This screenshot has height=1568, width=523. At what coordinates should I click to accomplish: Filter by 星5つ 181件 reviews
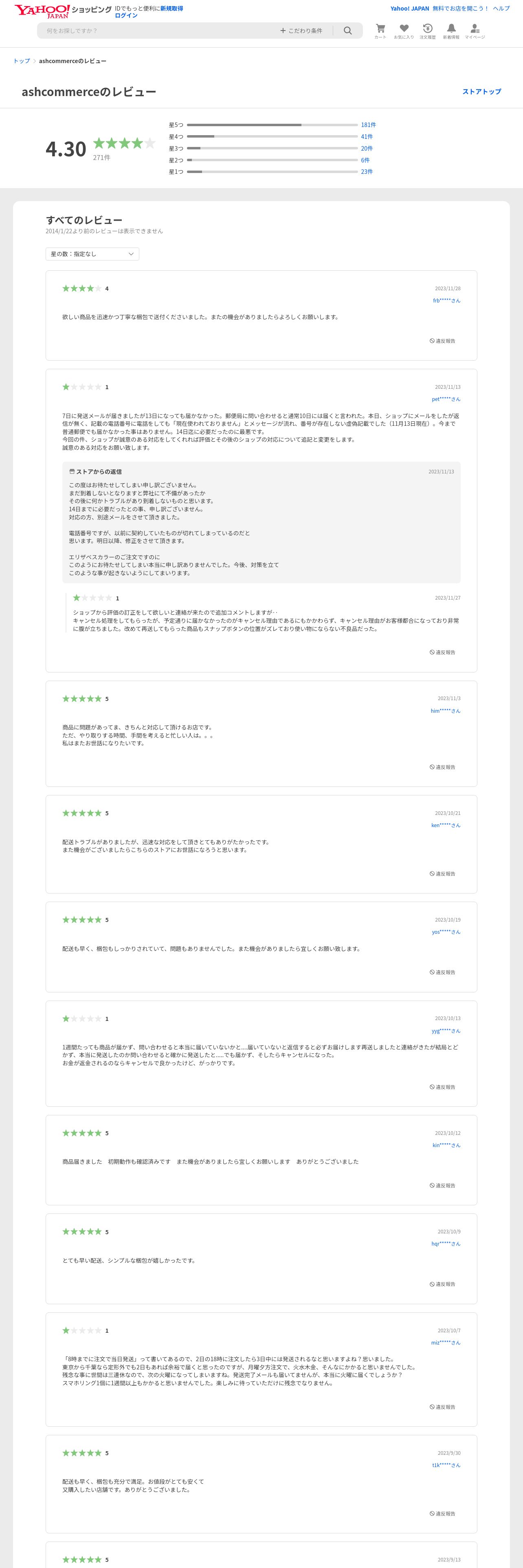click(368, 125)
